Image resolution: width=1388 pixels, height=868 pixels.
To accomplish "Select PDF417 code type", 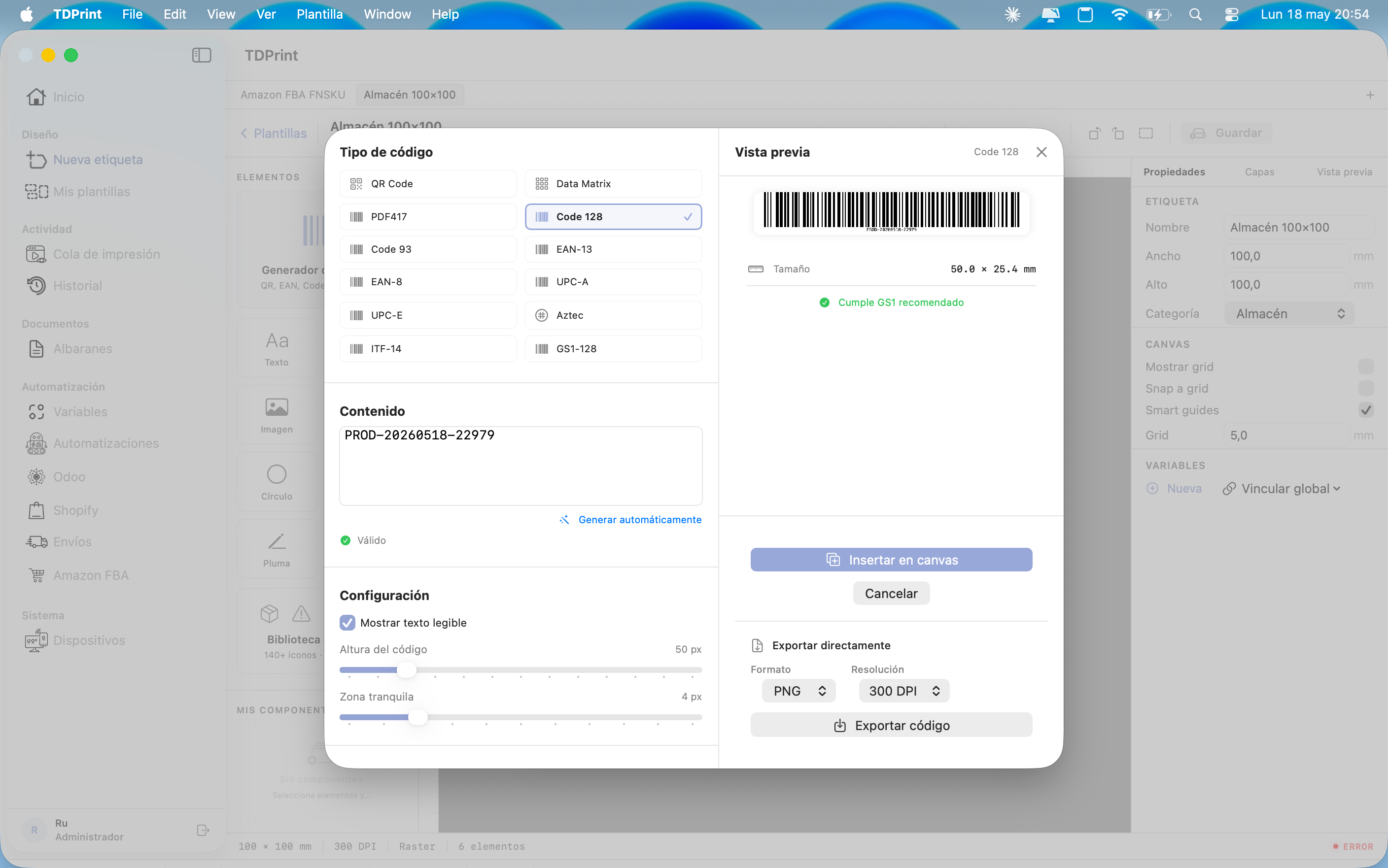I will tap(428, 216).
